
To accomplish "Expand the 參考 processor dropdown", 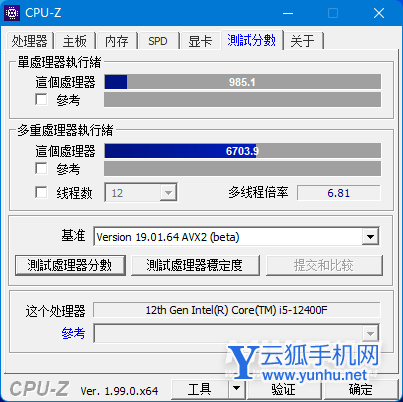I will (x=370, y=333).
